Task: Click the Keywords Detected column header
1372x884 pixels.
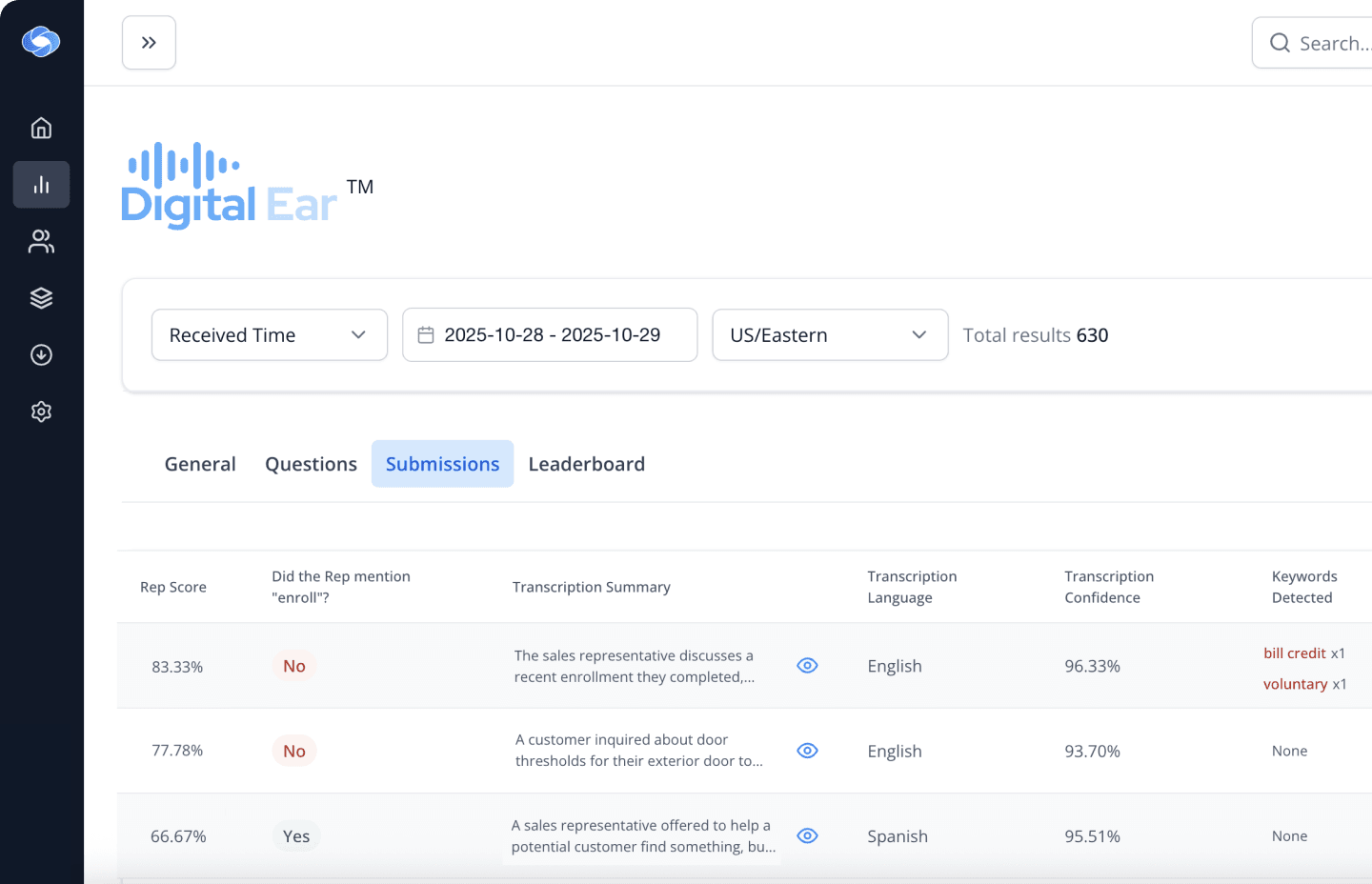Action: point(1304,587)
